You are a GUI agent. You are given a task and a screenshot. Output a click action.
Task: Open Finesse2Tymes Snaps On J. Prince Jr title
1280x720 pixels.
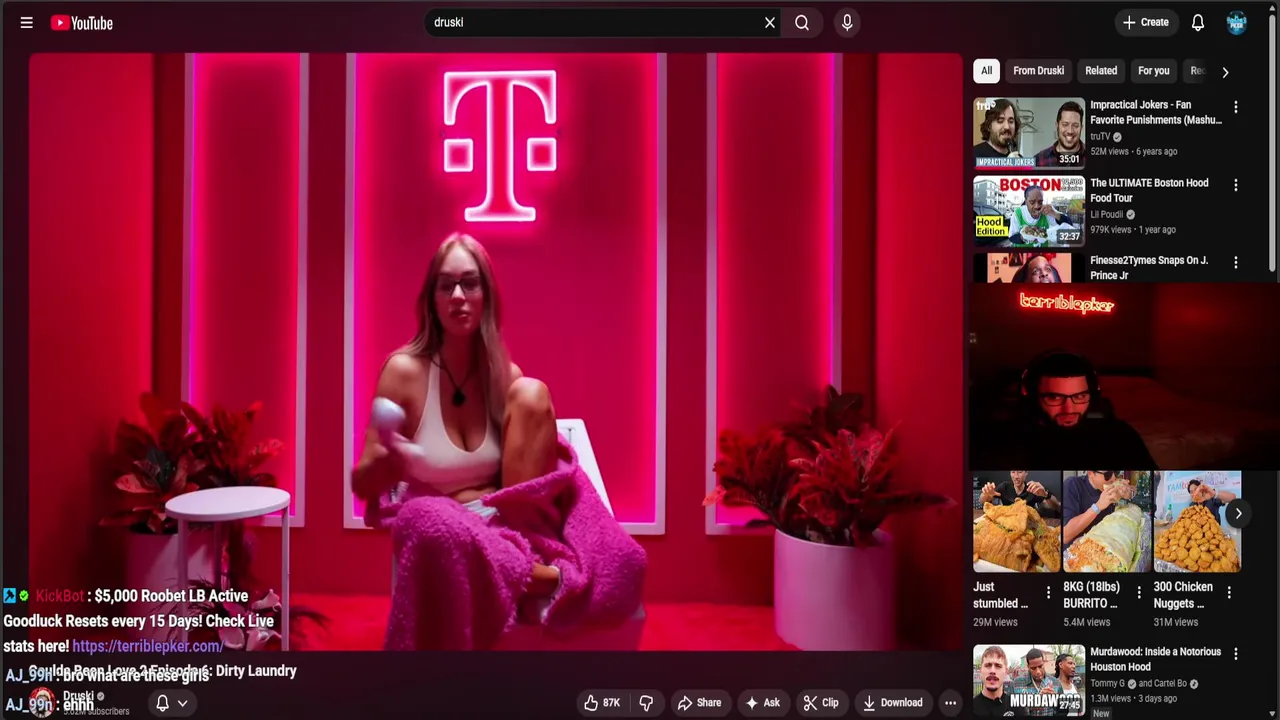tap(1149, 267)
